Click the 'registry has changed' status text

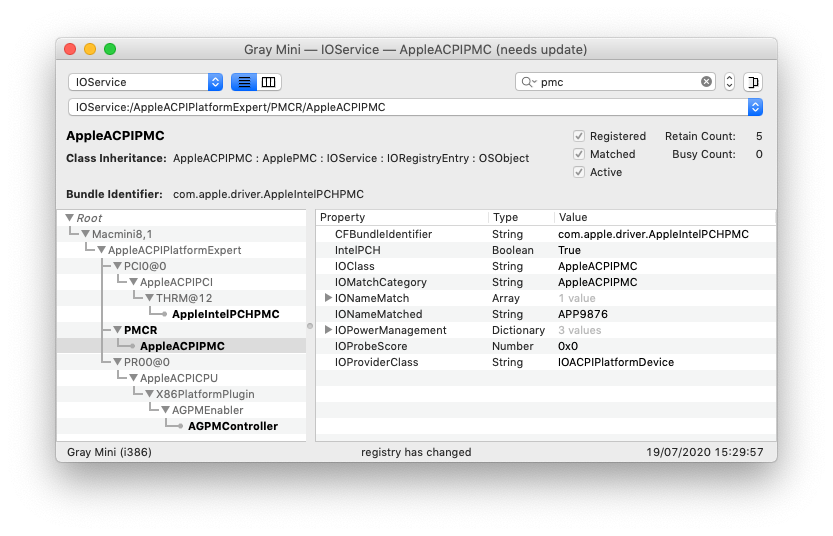click(x=416, y=452)
